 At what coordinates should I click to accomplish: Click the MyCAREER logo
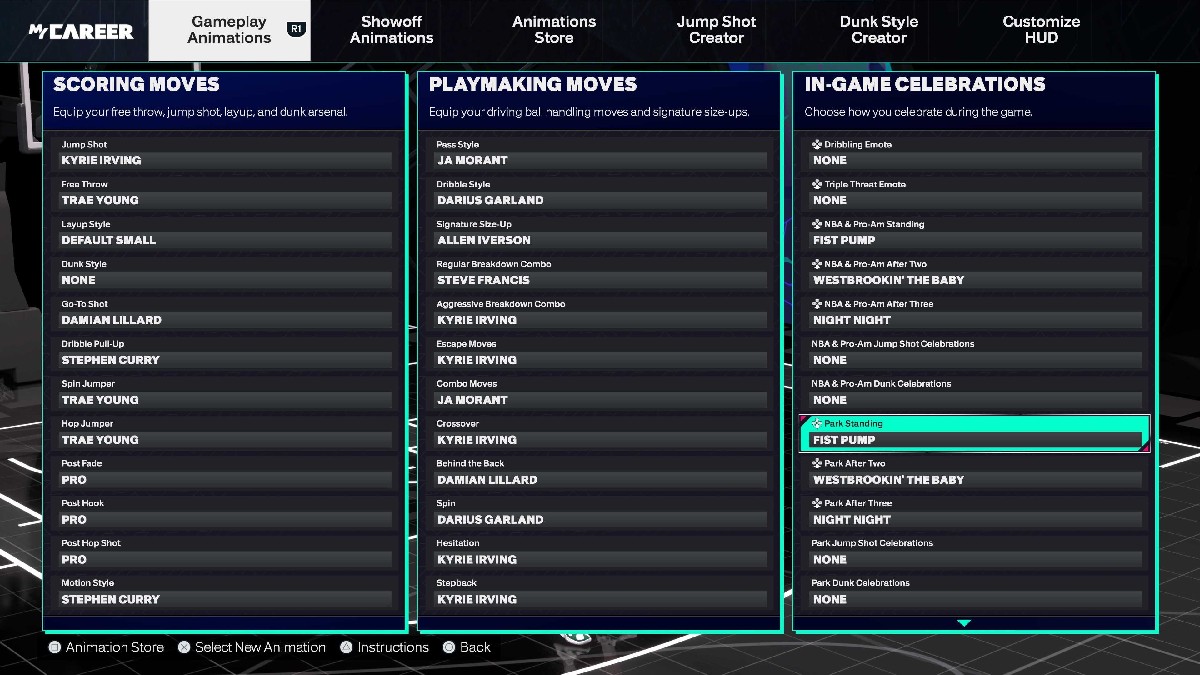[81, 31]
